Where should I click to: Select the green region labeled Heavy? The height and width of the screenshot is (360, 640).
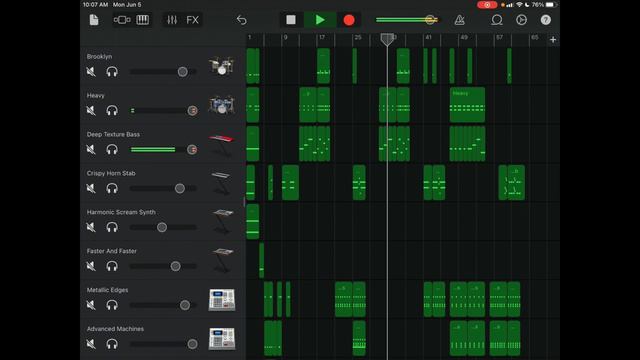[467, 104]
